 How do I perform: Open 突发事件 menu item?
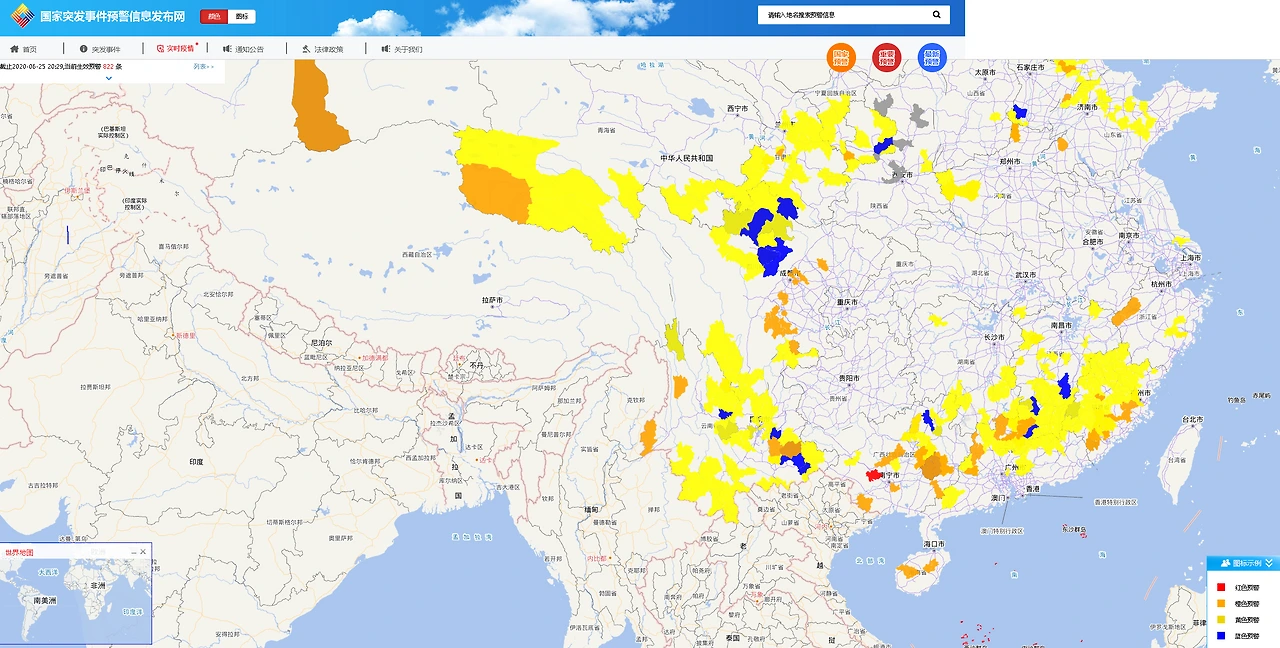pyautogui.click(x=99, y=49)
